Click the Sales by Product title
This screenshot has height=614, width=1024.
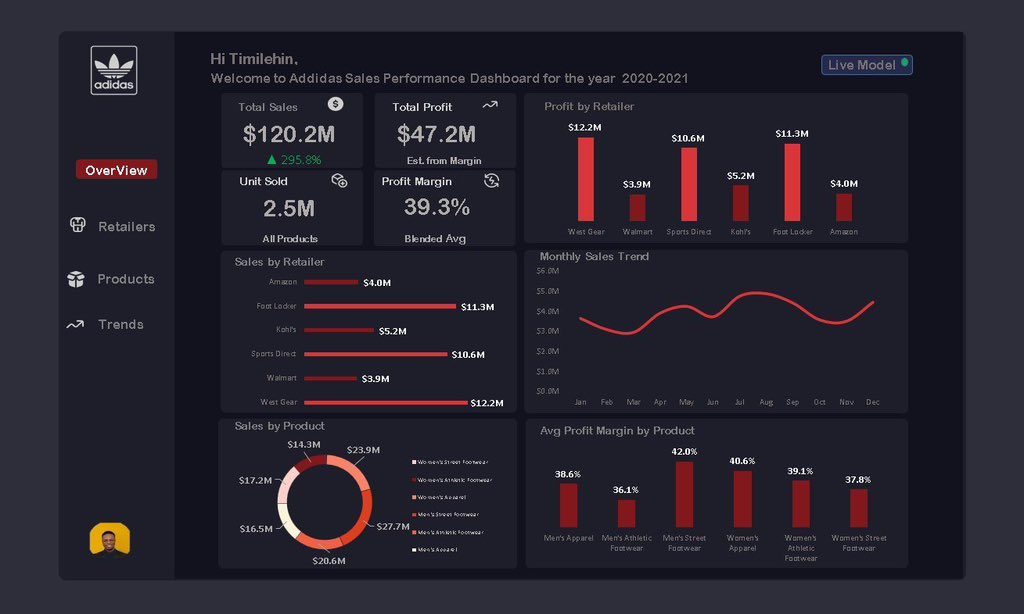280,426
